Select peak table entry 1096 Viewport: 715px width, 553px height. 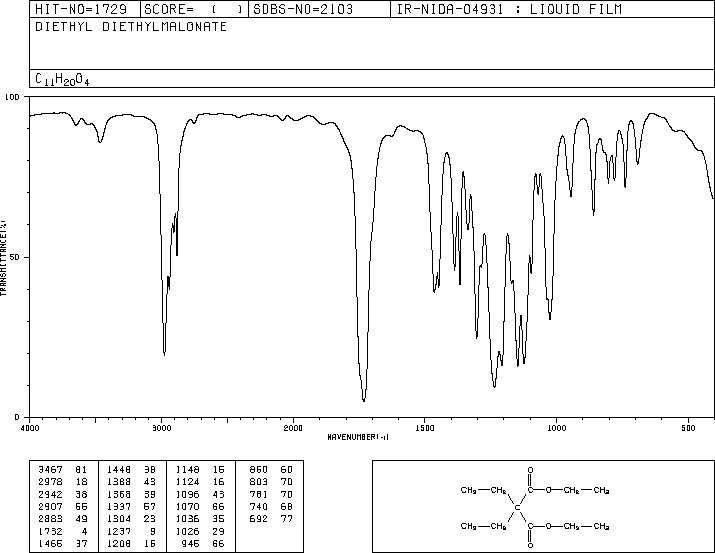(187, 494)
